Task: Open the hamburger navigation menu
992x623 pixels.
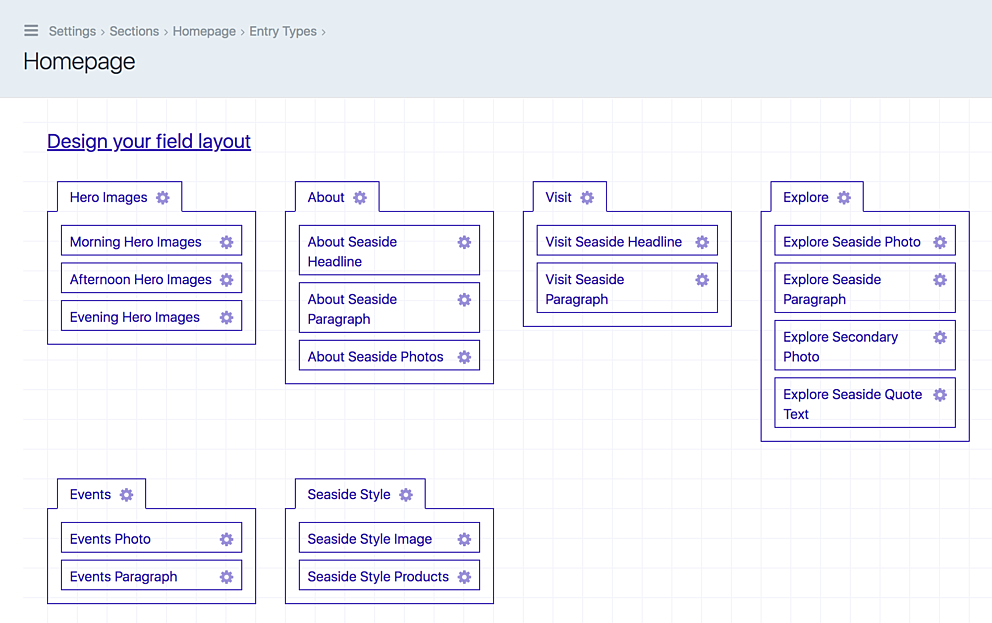Action: (x=31, y=30)
